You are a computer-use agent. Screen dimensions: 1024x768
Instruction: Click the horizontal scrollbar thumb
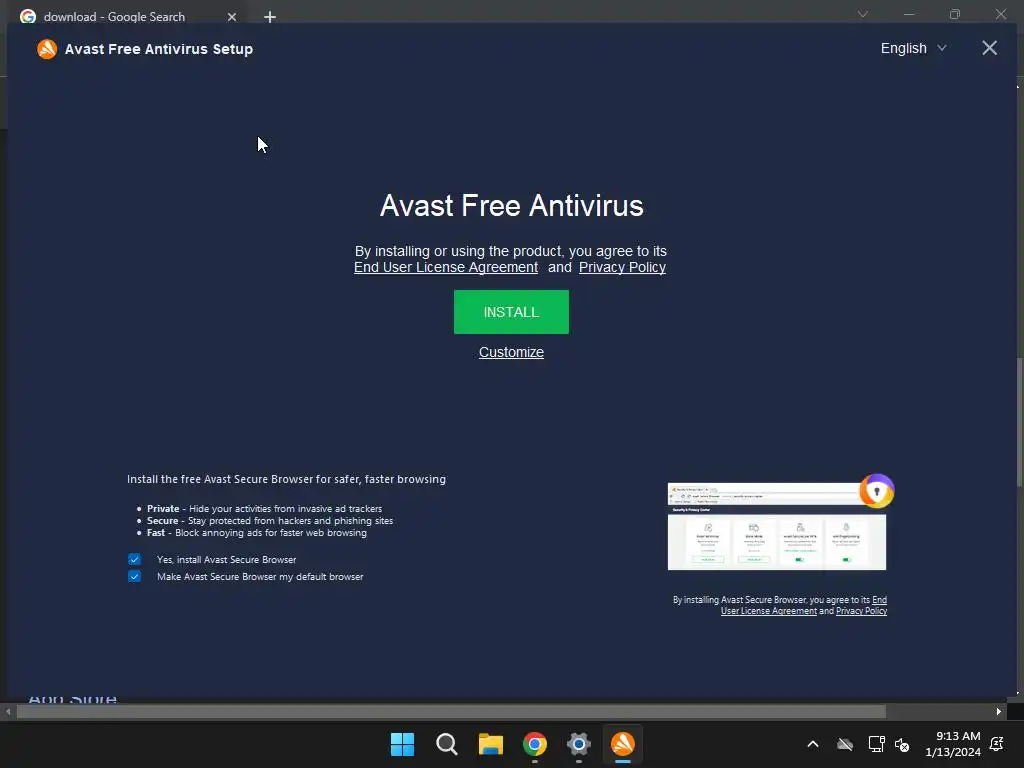451,712
